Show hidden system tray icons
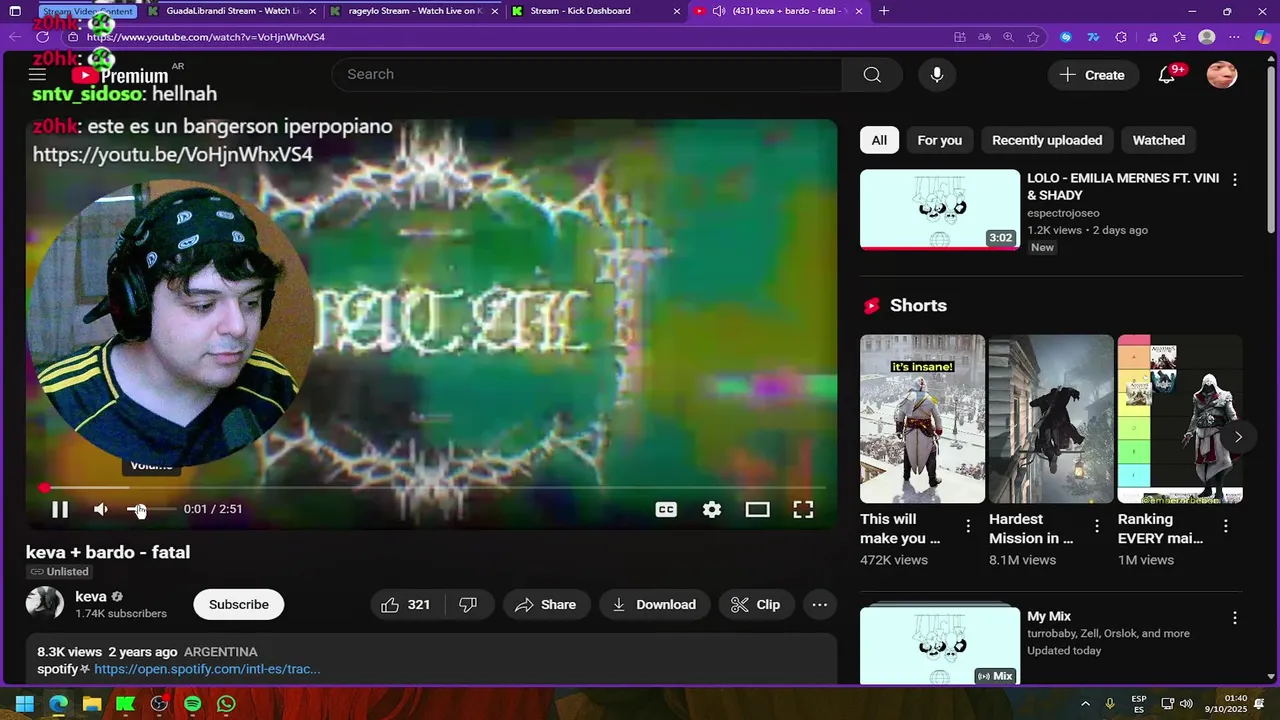 [x=1085, y=704]
